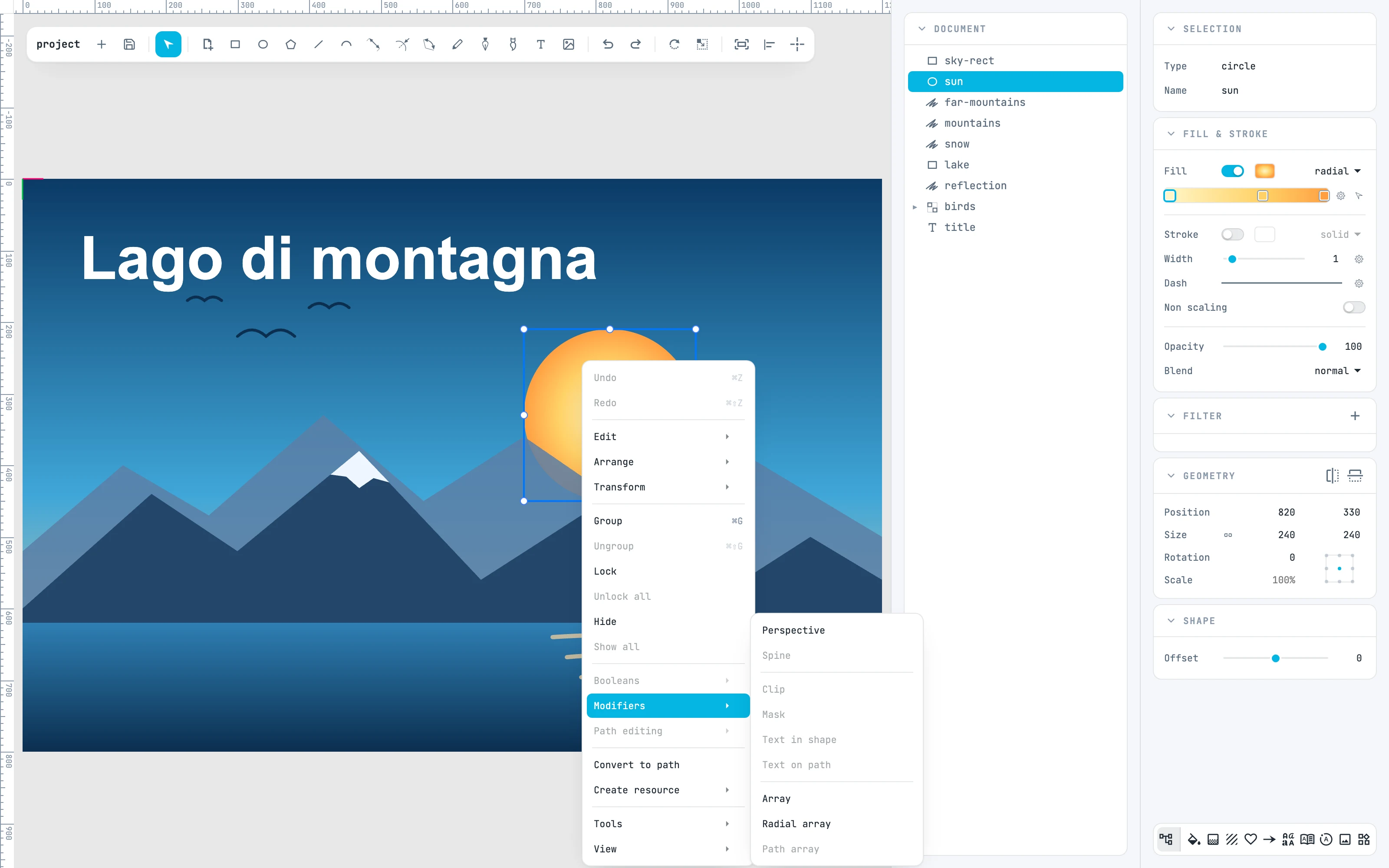Collapse the Fill & Stroke section
Viewport: 1389px width, 868px height.
pos(1171,134)
